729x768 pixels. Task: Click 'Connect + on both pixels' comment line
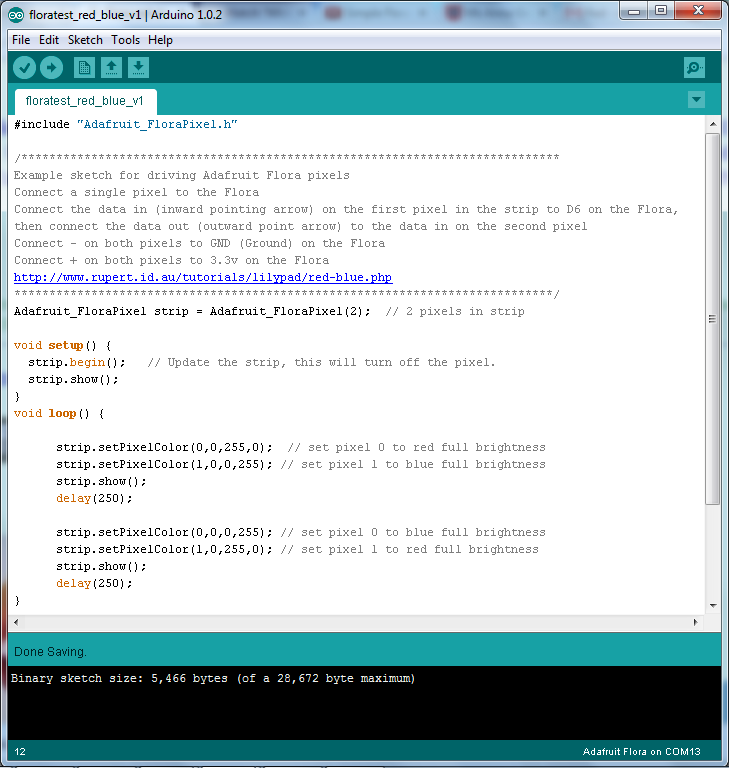tap(171, 261)
